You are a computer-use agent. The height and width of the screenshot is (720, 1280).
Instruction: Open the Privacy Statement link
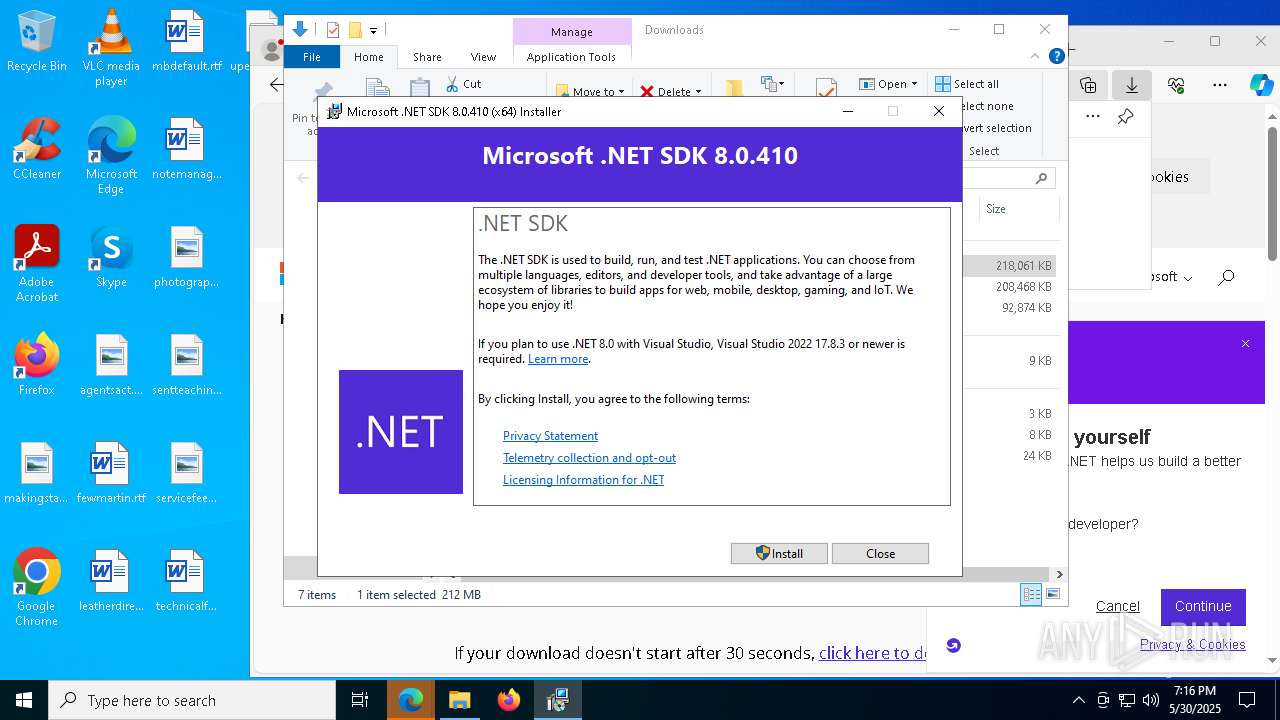(x=550, y=436)
